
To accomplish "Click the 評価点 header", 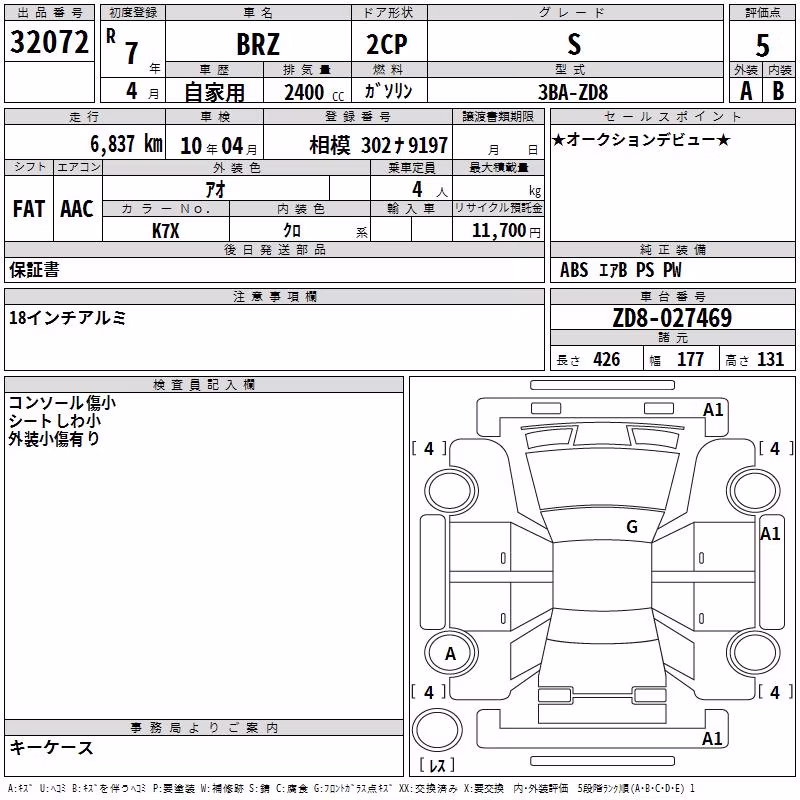I will [x=762, y=13].
